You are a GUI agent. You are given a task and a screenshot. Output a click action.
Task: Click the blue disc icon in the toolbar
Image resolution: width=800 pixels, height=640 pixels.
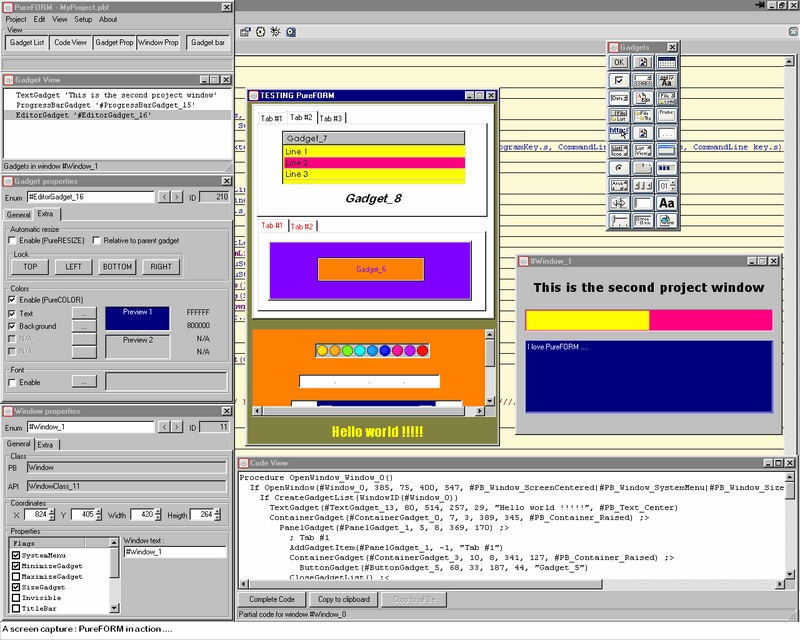tap(291, 32)
